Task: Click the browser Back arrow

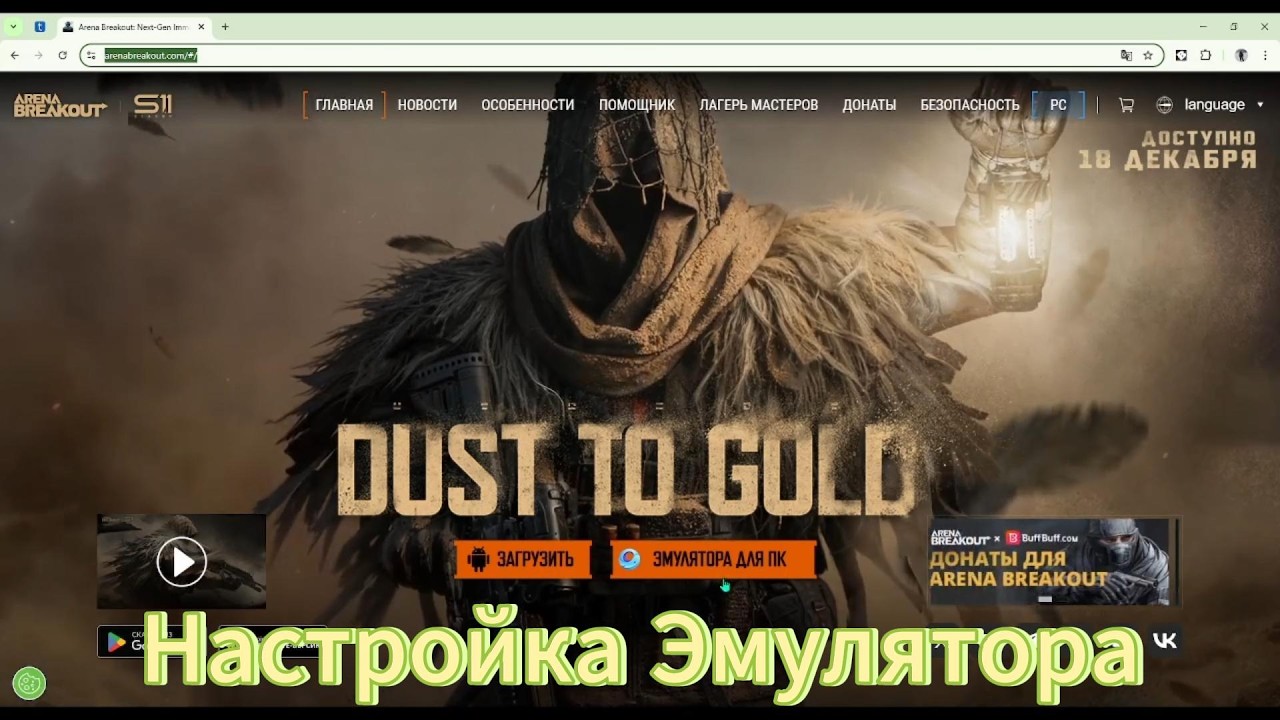Action: [x=15, y=55]
